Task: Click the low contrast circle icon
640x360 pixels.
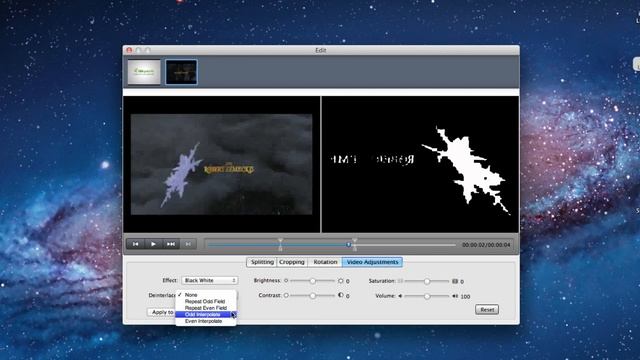Action: point(286,296)
